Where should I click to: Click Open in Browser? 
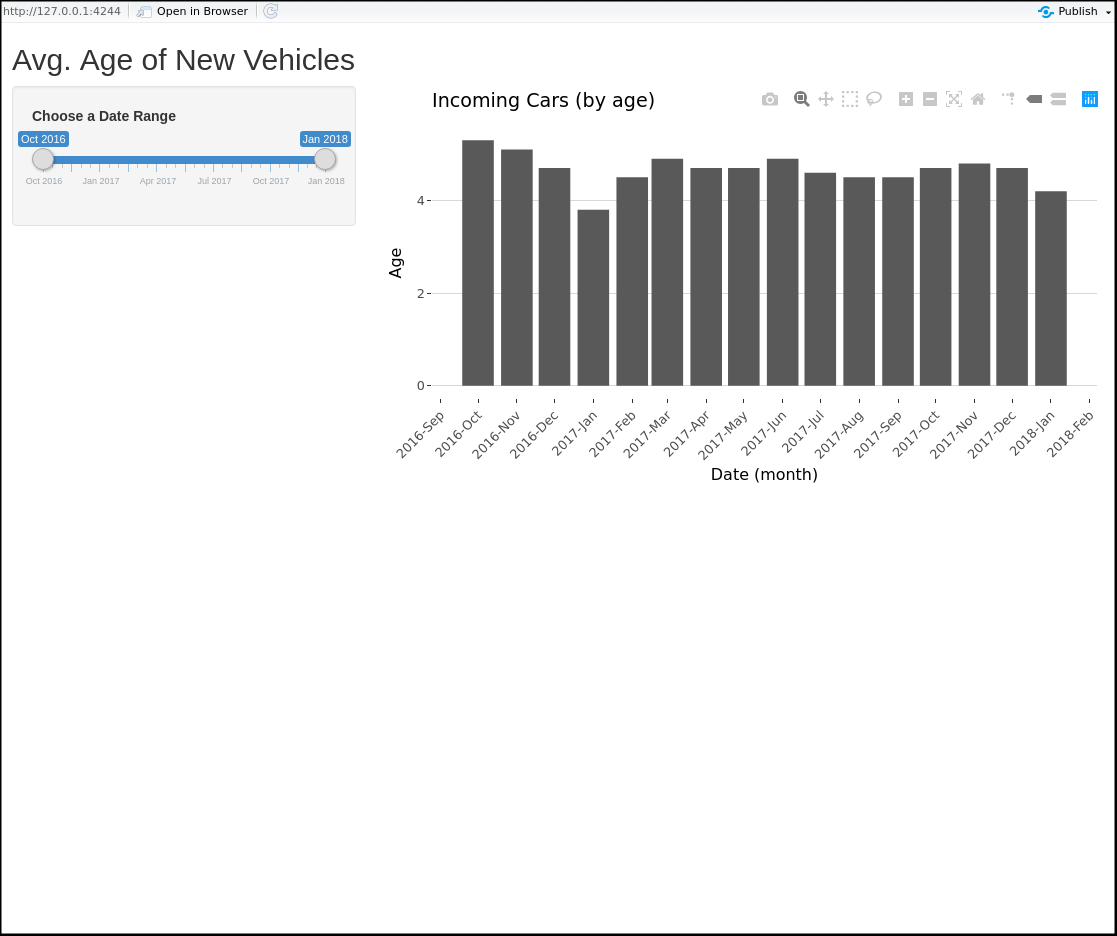193,12
